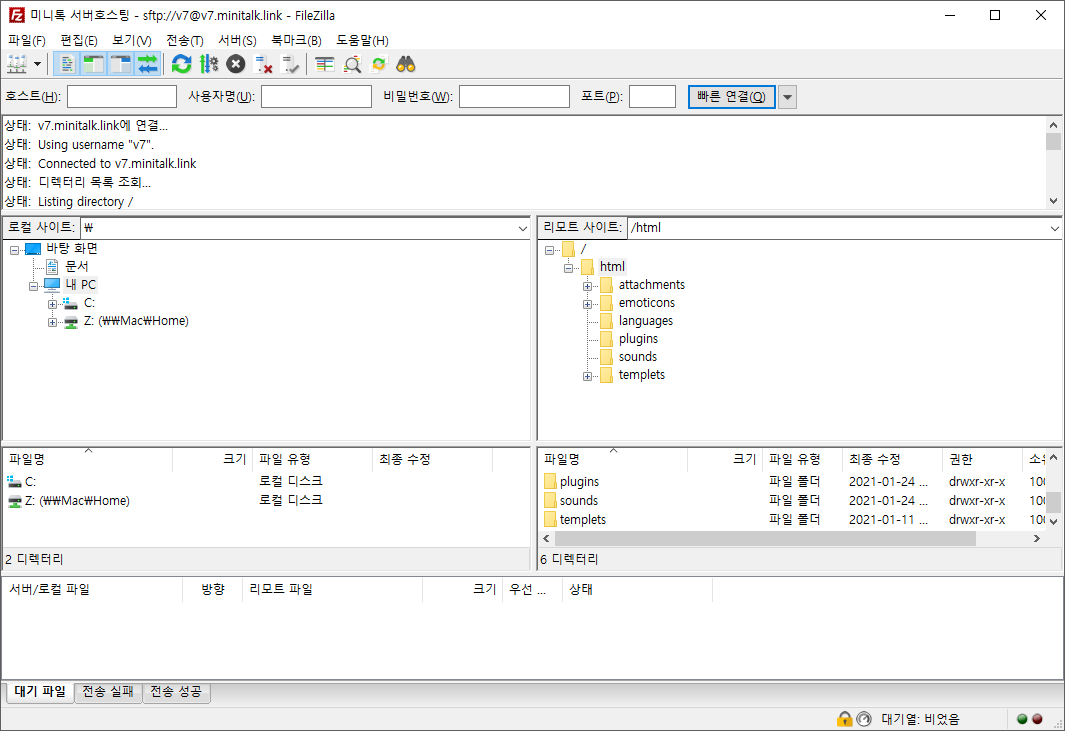Click the speed limit icon in status bar
Viewport: 1065px width, 731px height.
(x=864, y=719)
